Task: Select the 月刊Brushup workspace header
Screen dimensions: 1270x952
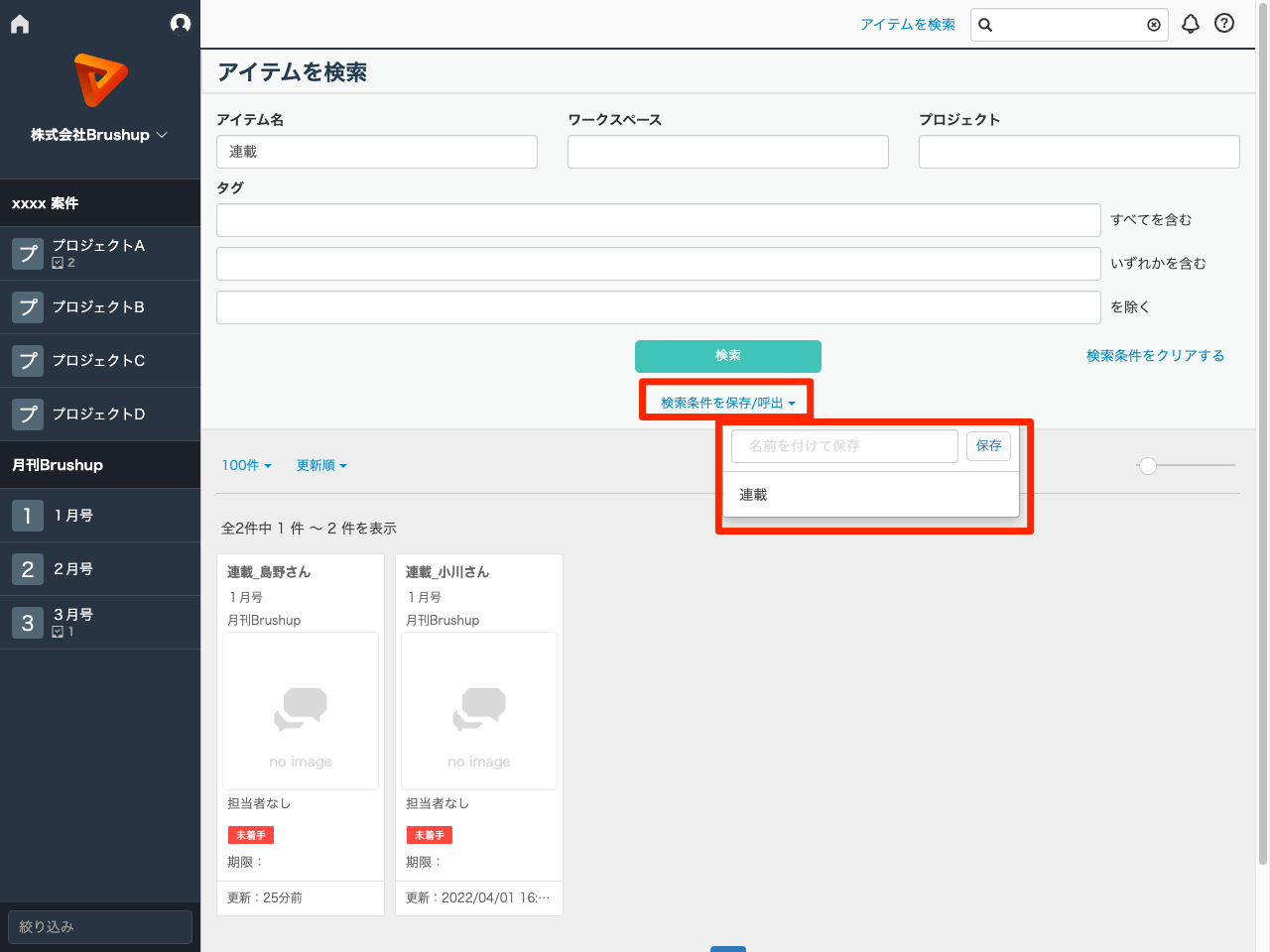Action: pyautogui.click(x=100, y=465)
